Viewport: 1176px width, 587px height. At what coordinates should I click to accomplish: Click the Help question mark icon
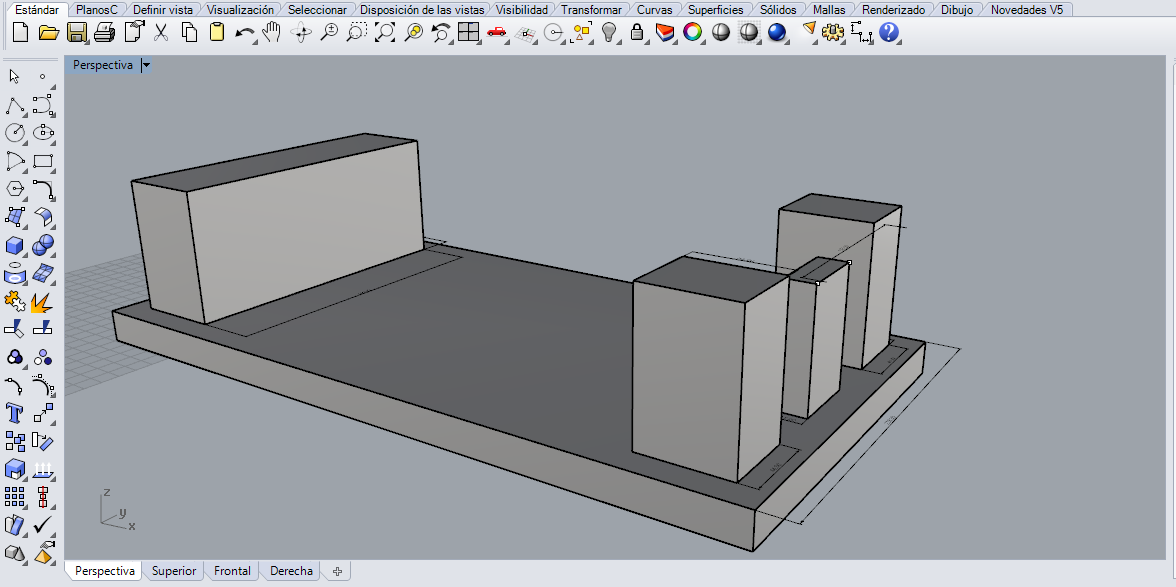pyautogui.click(x=889, y=33)
